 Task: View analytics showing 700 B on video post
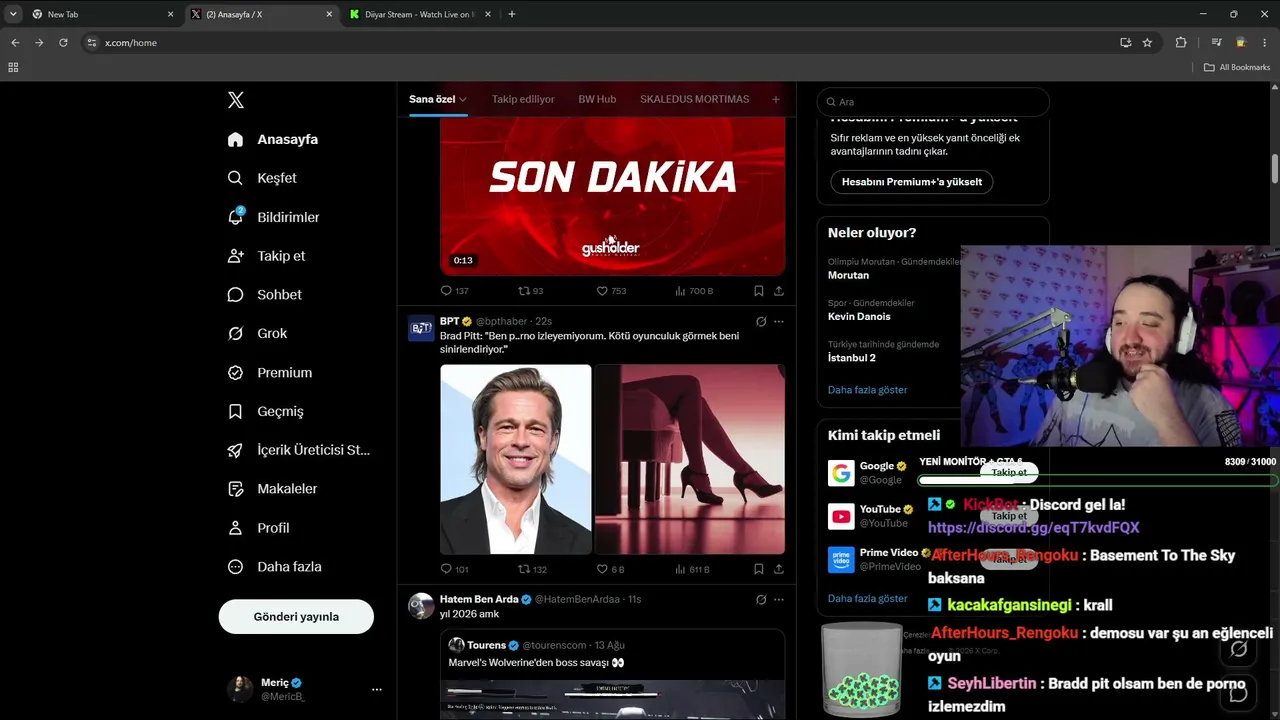694,291
